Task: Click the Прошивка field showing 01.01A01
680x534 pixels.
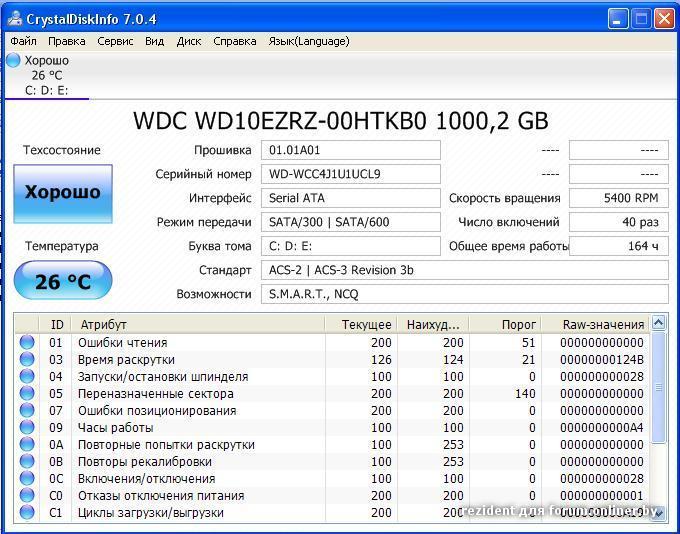Action: pos(350,150)
